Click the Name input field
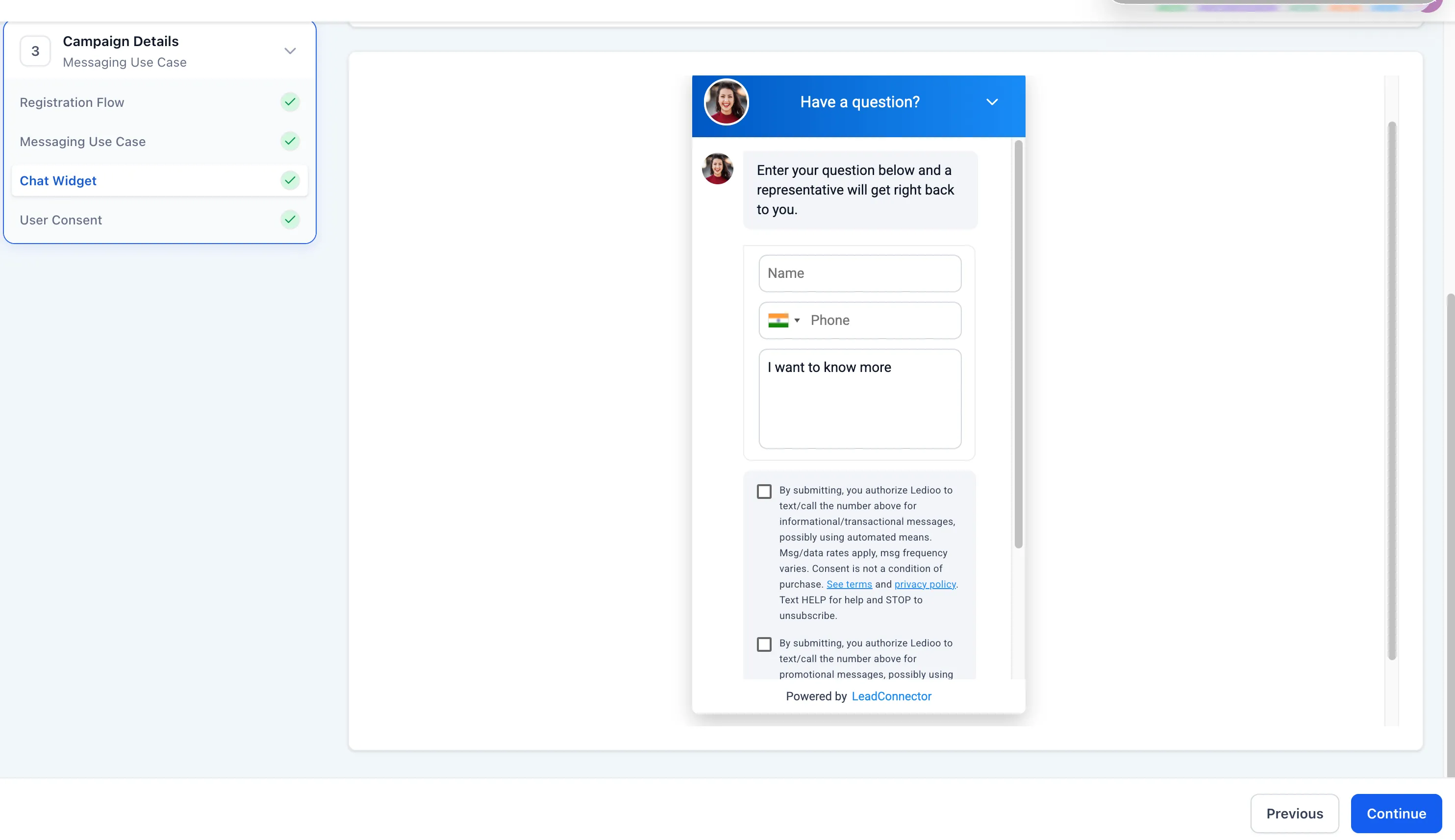Image resolution: width=1455 pixels, height=840 pixels. point(859,273)
